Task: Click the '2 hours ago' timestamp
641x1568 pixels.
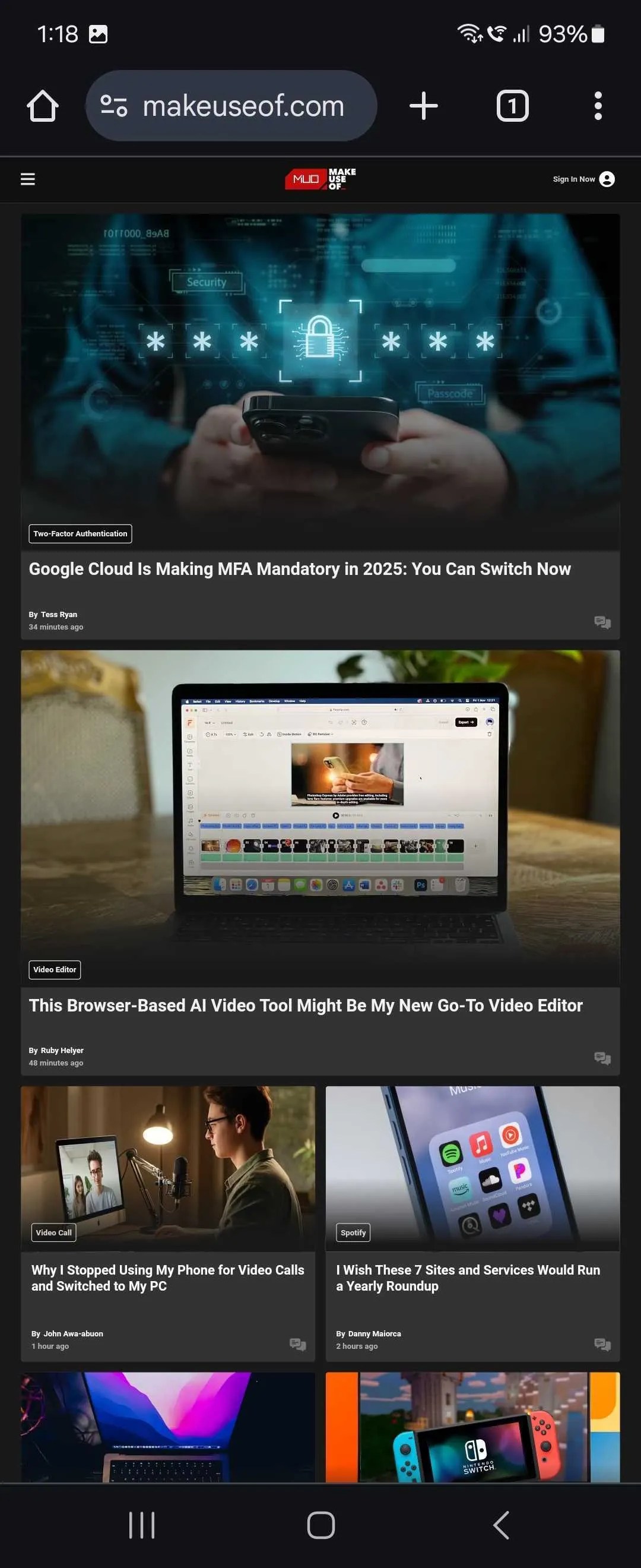Action: pos(357,1346)
